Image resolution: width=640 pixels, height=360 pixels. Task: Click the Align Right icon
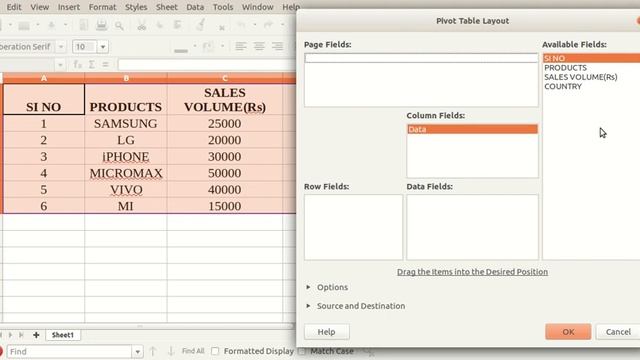click(278, 47)
